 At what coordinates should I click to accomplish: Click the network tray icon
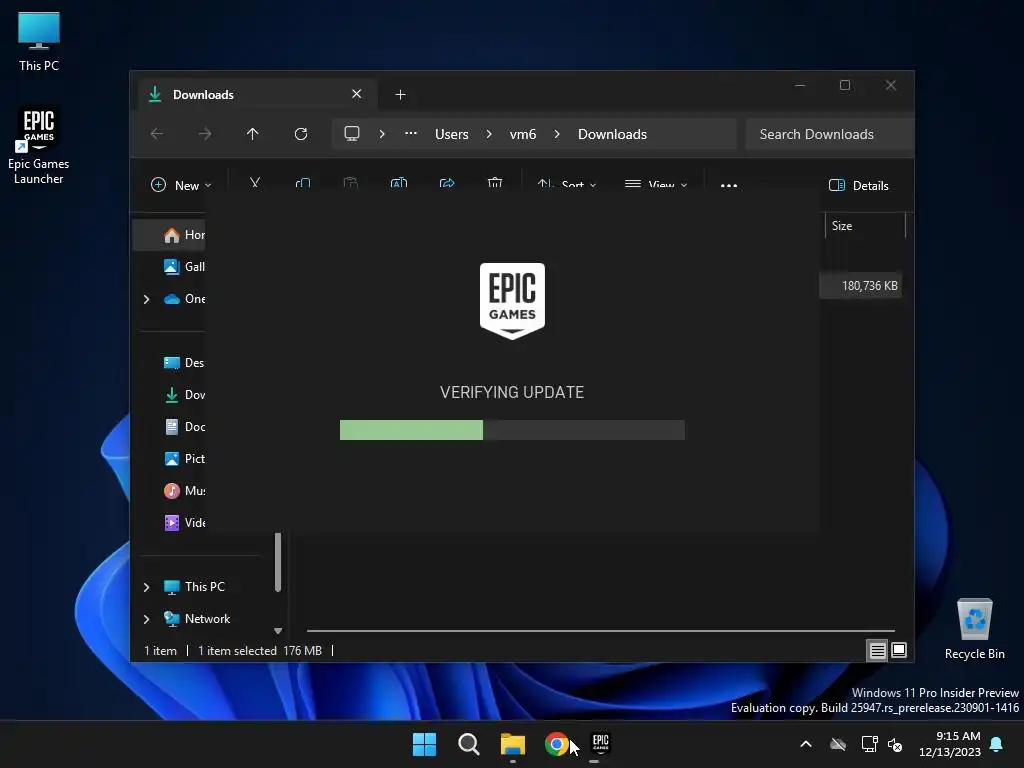point(869,744)
